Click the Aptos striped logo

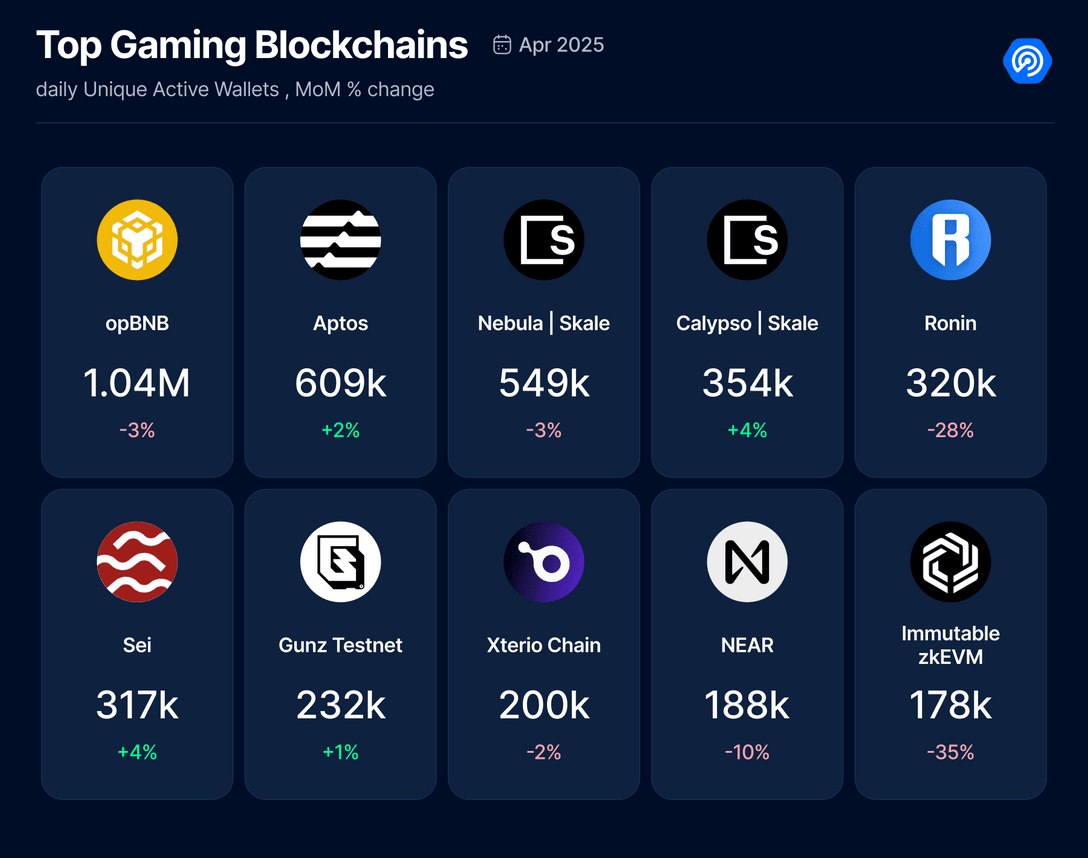pos(340,240)
